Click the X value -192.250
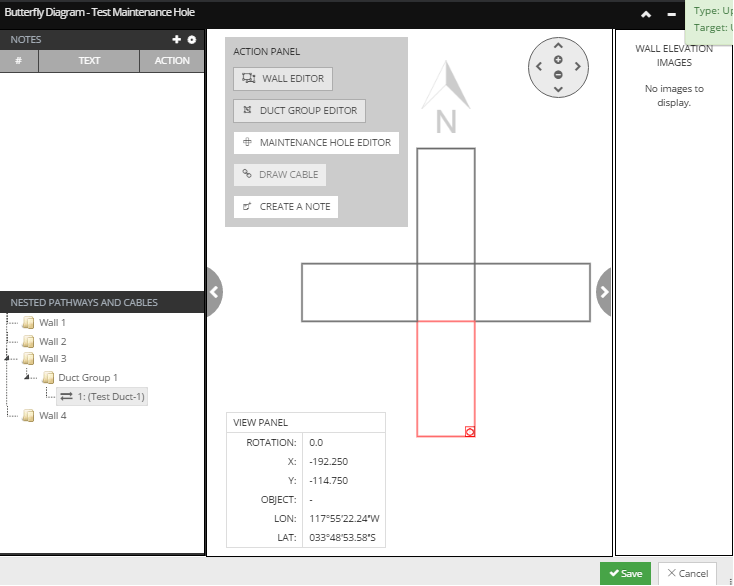The height and width of the screenshot is (586, 734). pos(329,462)
